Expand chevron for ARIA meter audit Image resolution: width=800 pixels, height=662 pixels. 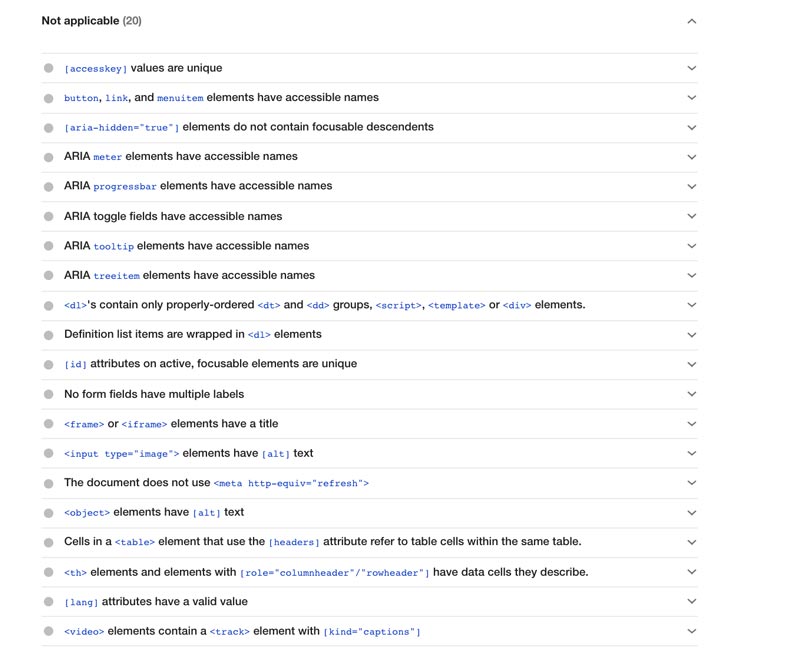[691, 157]
